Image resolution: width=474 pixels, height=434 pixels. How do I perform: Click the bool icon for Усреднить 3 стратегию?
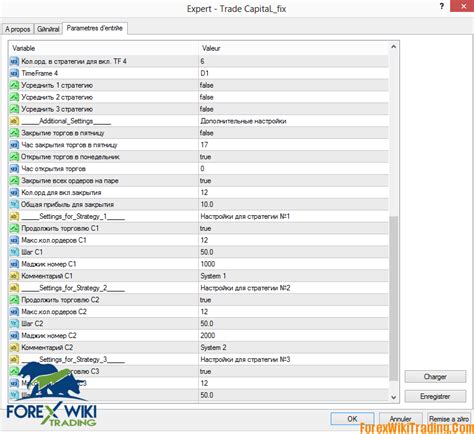click(14, 109)
